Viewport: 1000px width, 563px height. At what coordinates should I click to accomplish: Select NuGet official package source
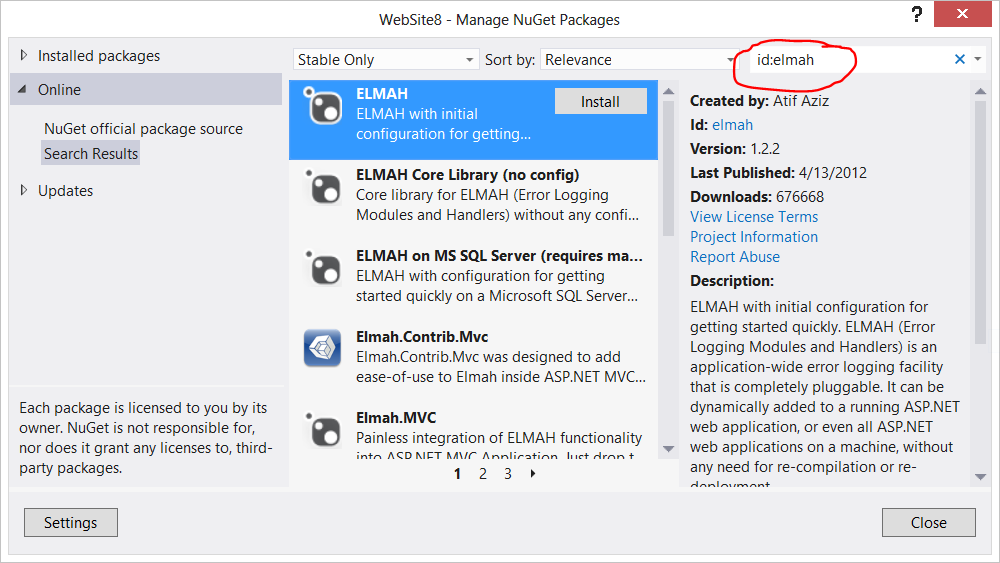click(143, 129)
